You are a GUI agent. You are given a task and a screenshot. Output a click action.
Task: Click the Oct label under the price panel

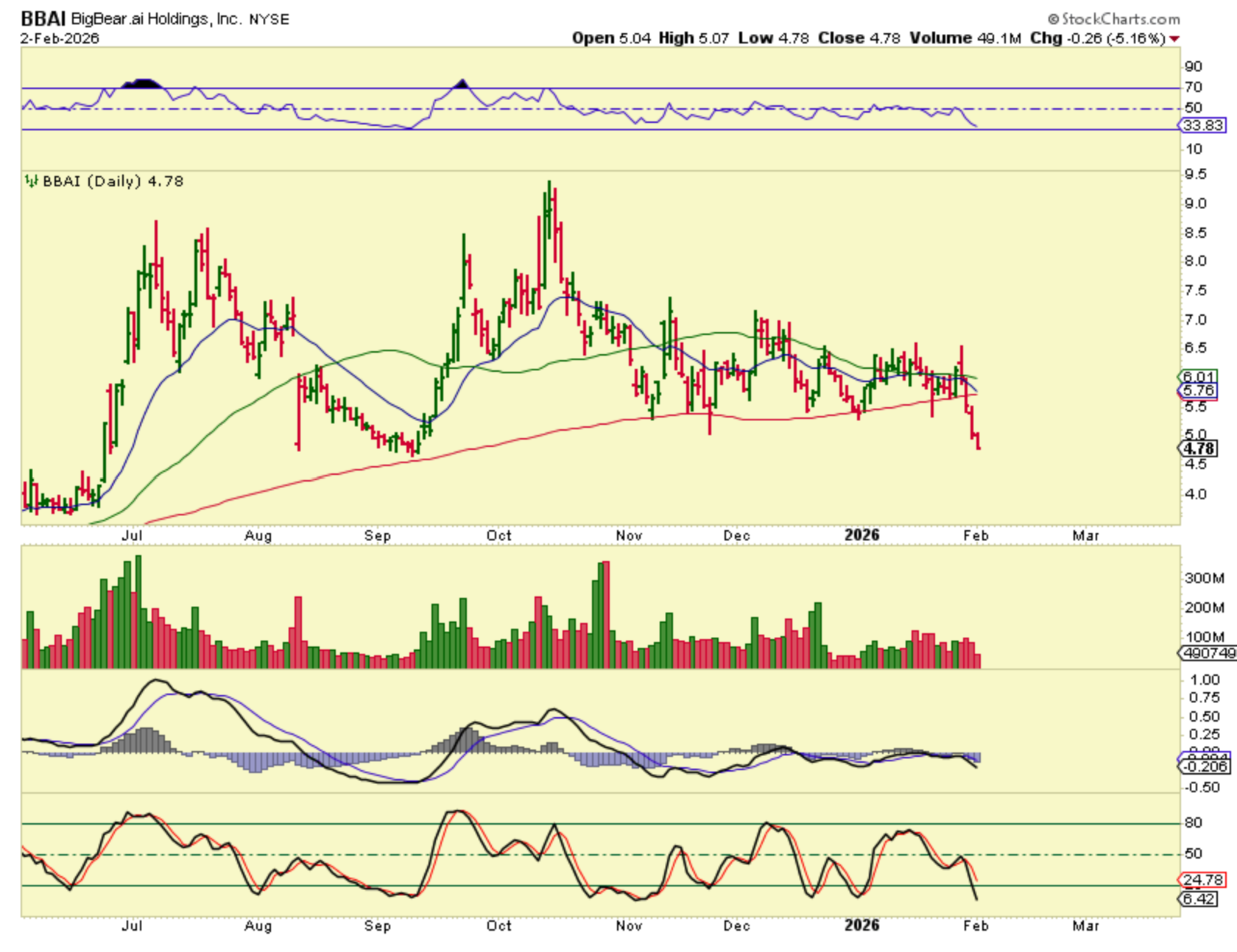[x=498, y=535]
